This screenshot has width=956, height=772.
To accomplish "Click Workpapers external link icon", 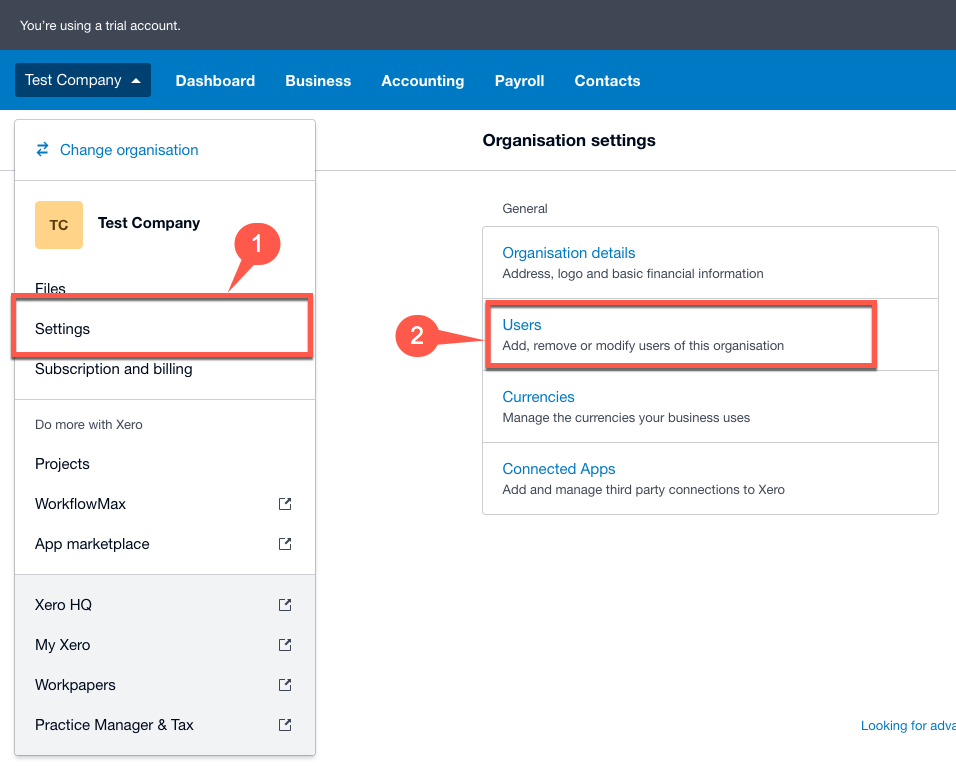I will coord(285,685).
